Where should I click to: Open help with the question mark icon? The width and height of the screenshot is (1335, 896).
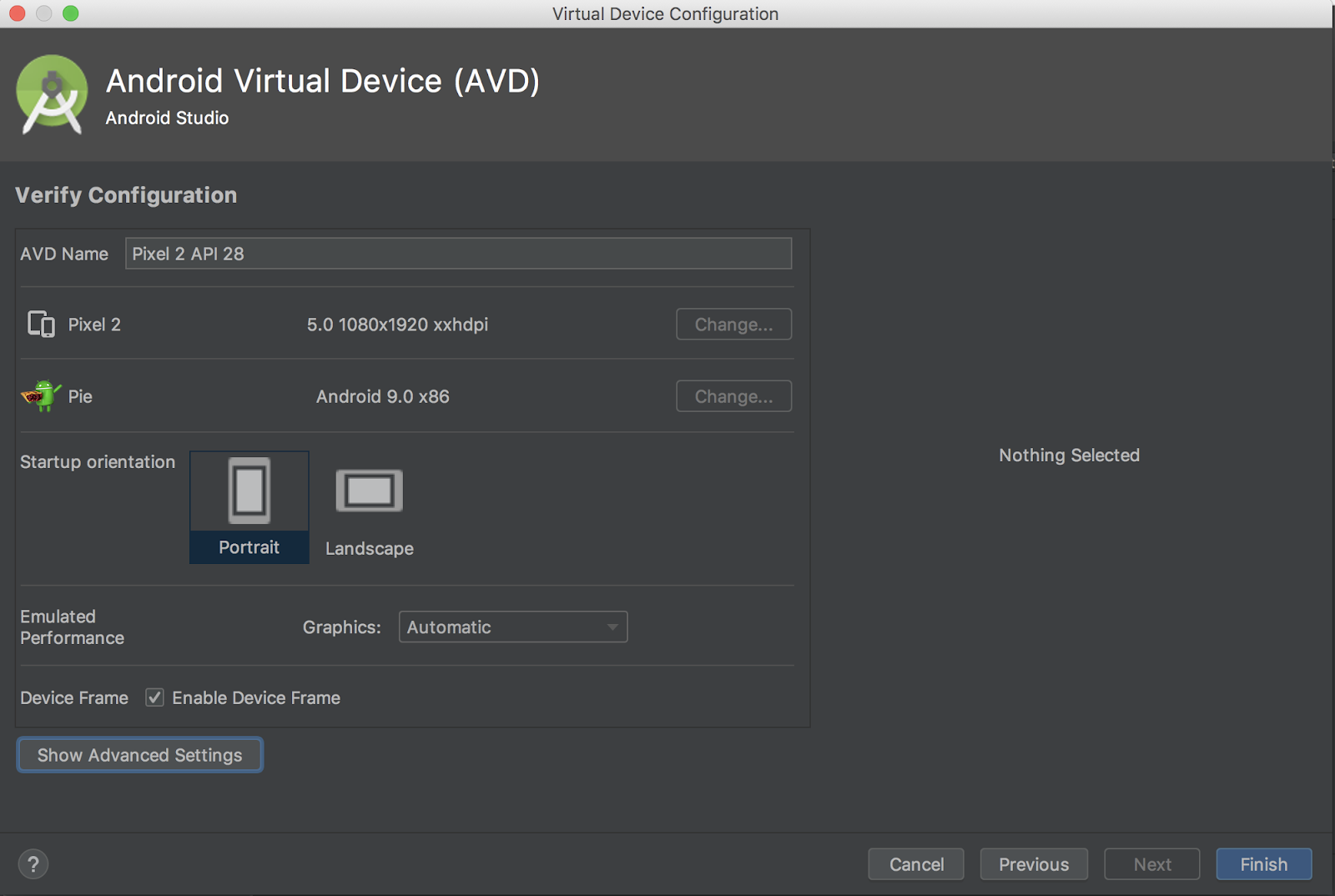coord(33,864)
